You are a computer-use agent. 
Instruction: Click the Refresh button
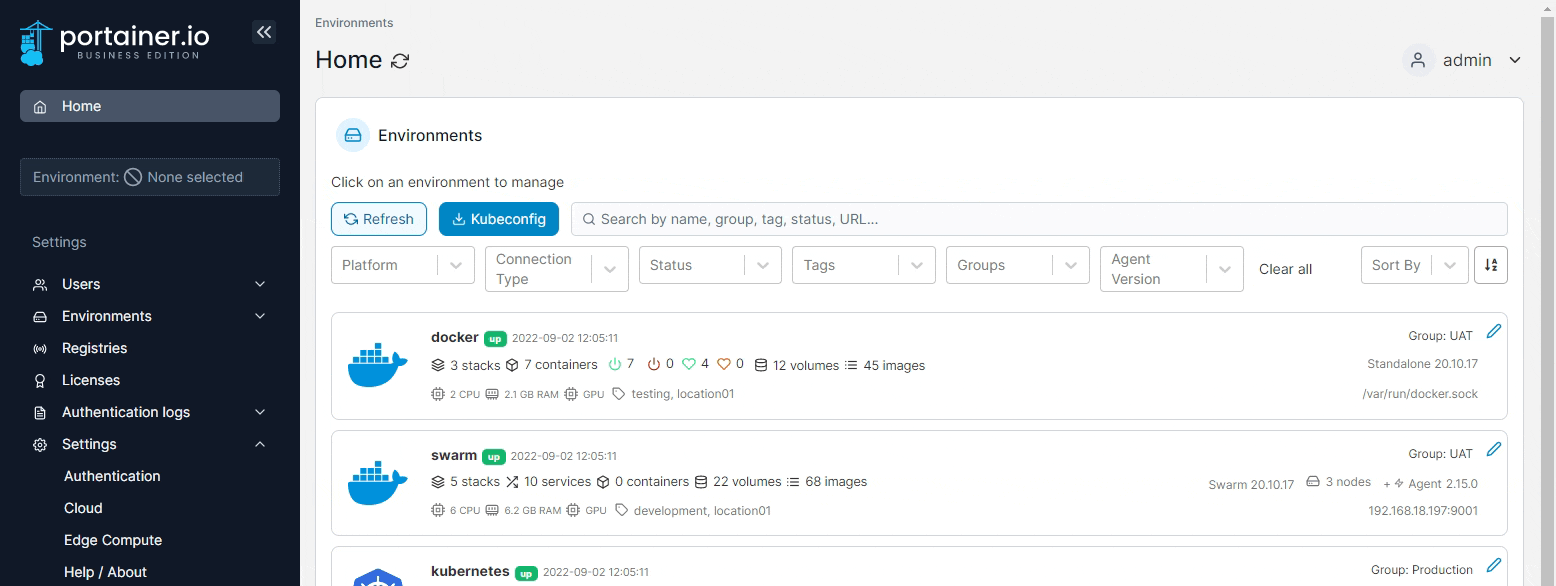379,219
